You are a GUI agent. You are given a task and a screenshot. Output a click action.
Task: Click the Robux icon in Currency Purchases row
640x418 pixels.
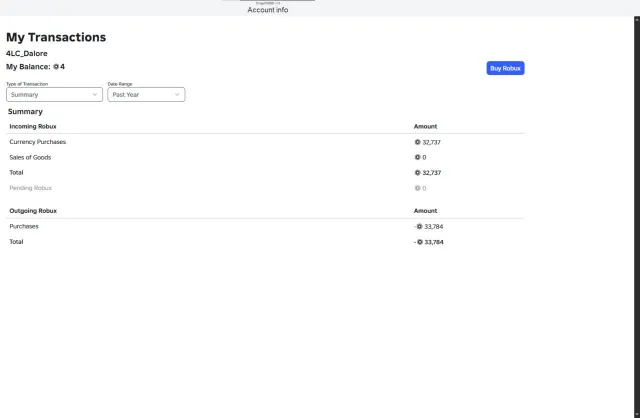click(417, 142)
